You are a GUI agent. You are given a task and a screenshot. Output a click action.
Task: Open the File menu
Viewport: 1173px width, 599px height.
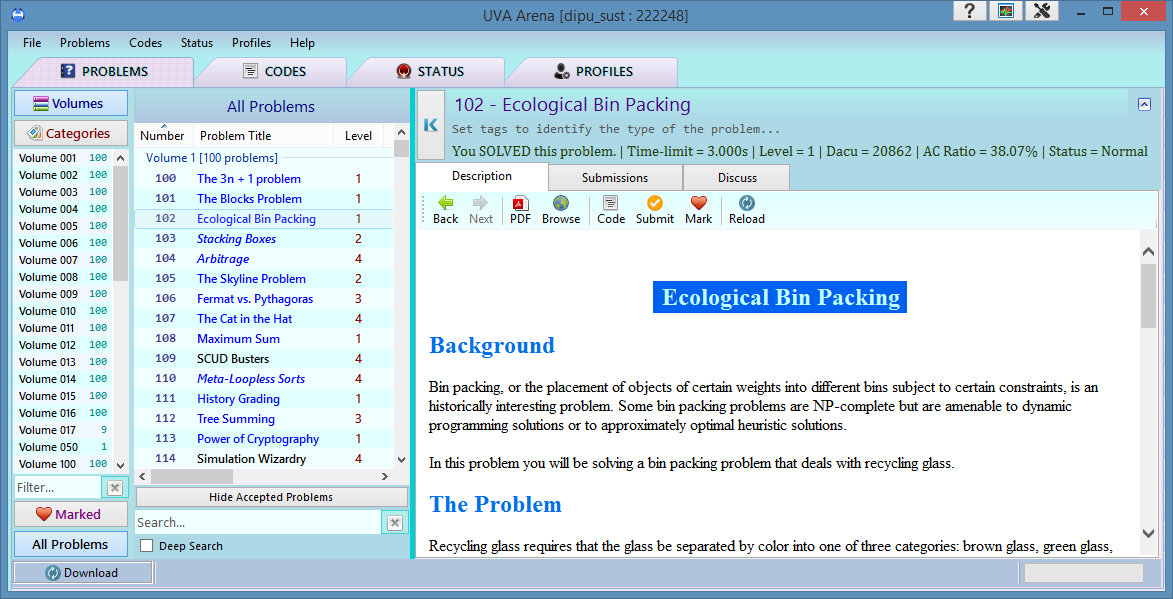pyautogui.click(x=32, y=43)
